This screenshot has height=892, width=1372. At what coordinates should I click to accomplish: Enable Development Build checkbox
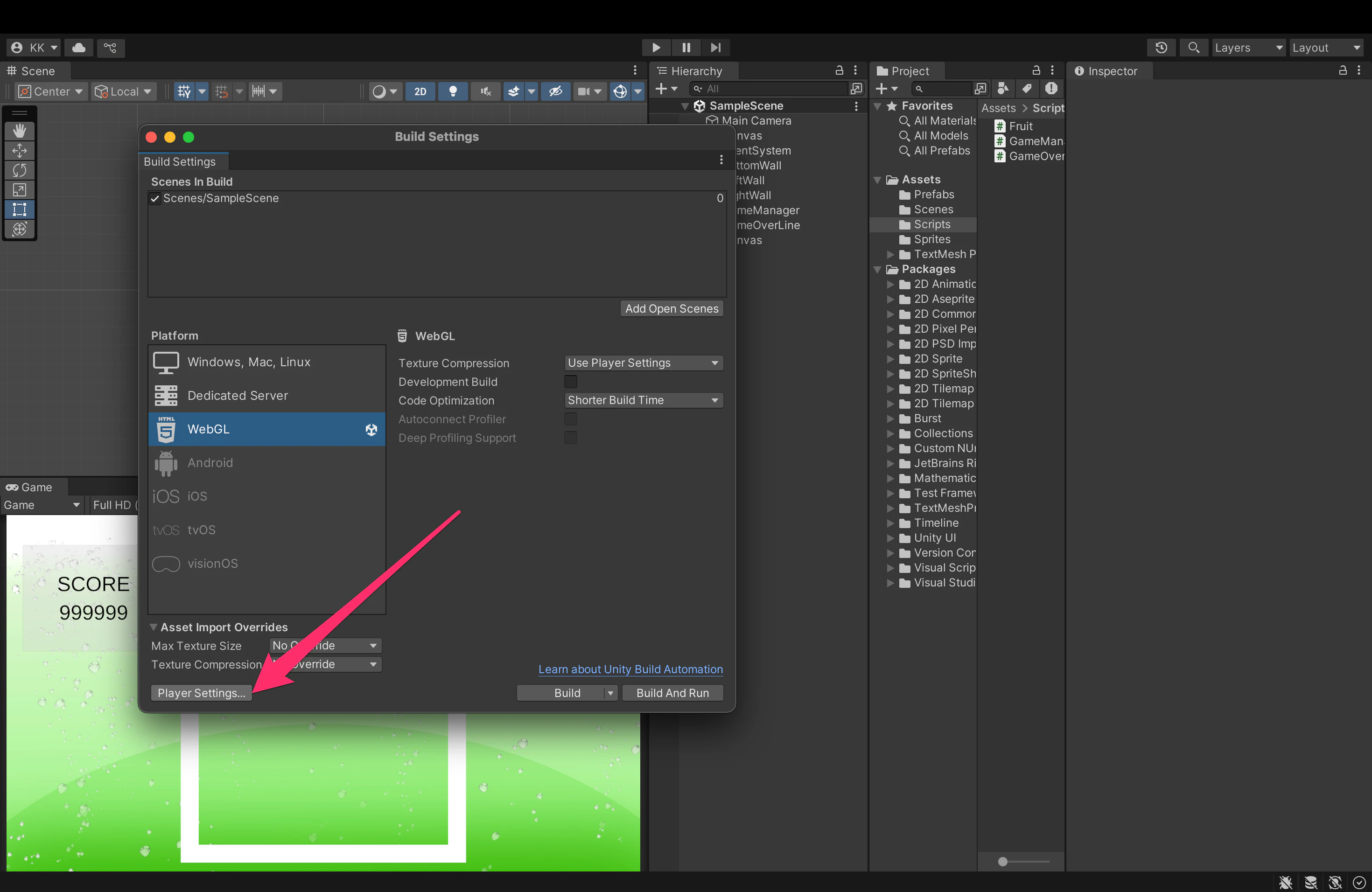click(x=570, y=382)
